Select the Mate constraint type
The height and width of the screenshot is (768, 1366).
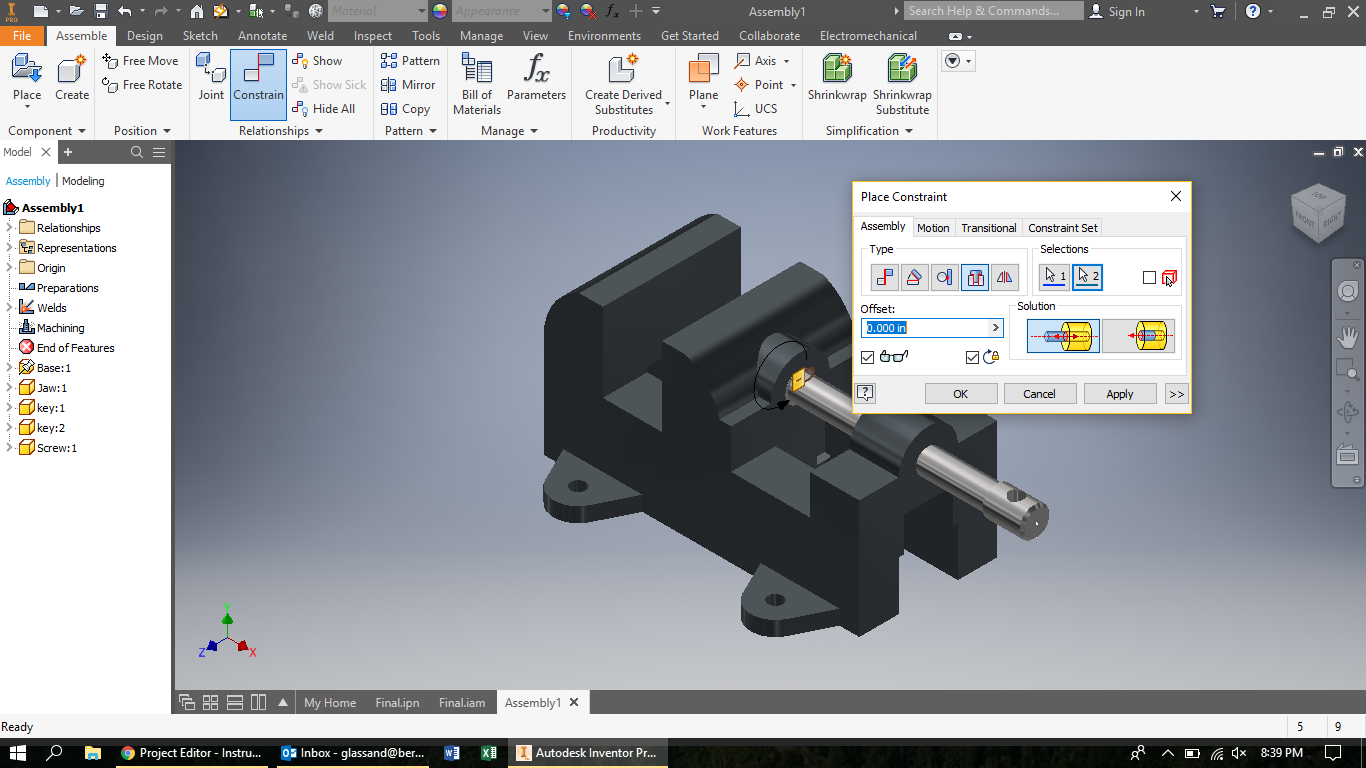884,277
